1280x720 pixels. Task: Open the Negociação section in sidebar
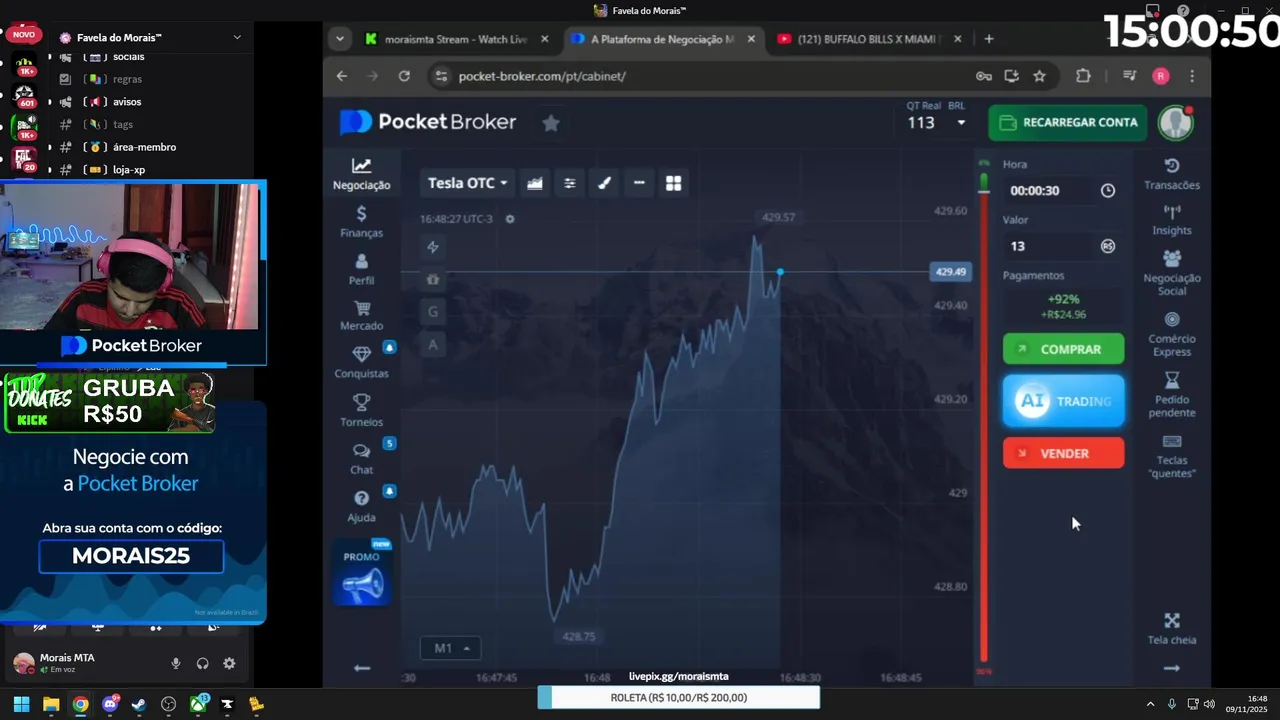click(361, 174)
